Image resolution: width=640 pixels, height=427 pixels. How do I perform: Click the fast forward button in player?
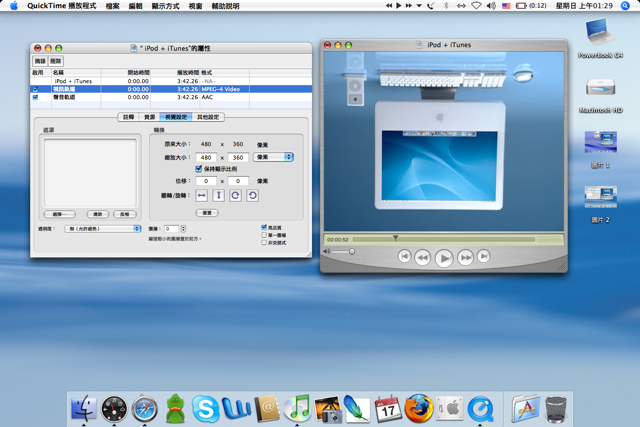[465, 257]
